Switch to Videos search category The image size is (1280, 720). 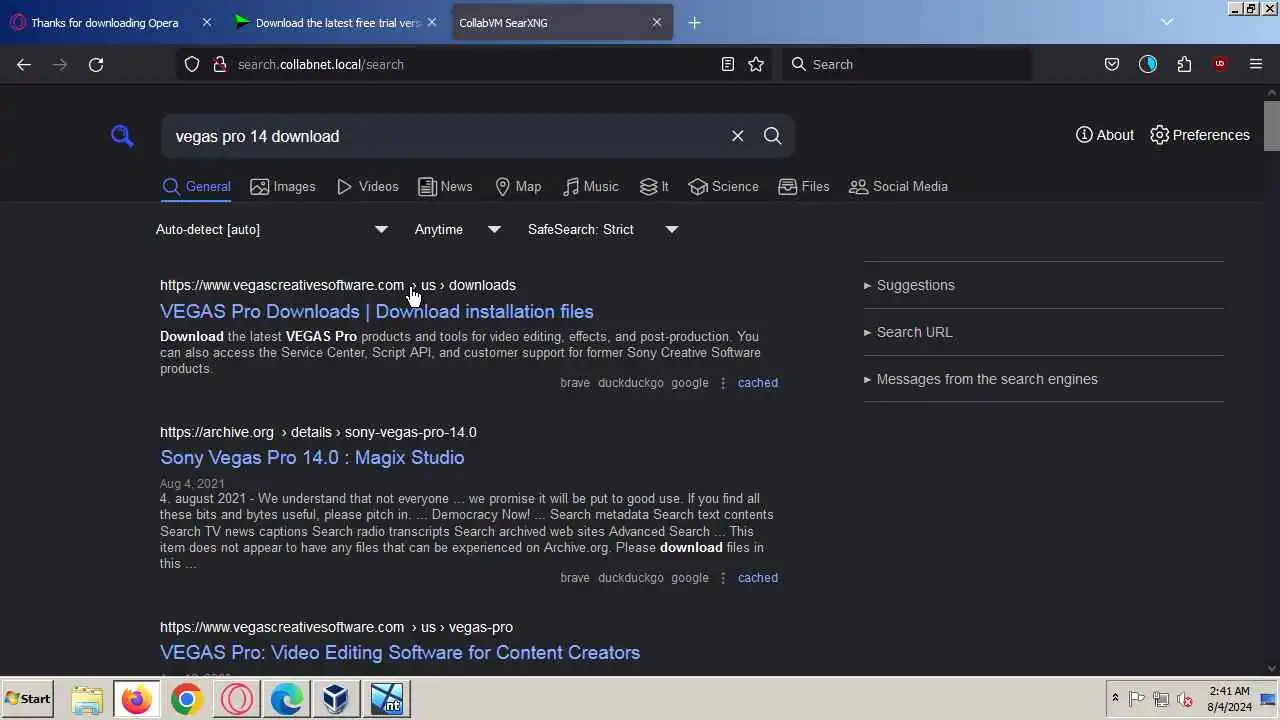368,187
